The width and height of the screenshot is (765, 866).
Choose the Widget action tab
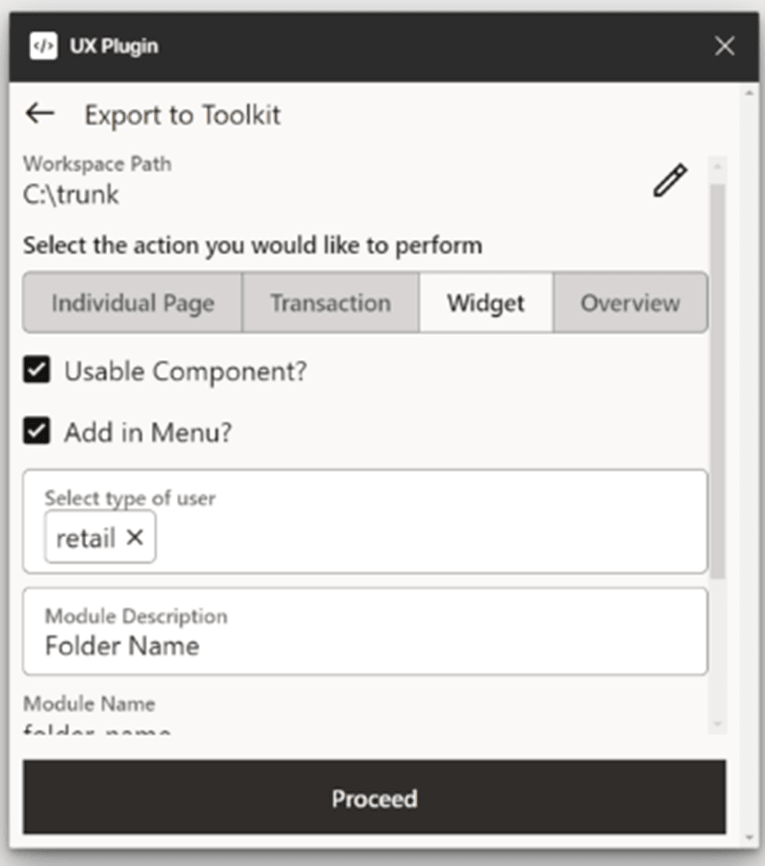(x=486, y=303)
